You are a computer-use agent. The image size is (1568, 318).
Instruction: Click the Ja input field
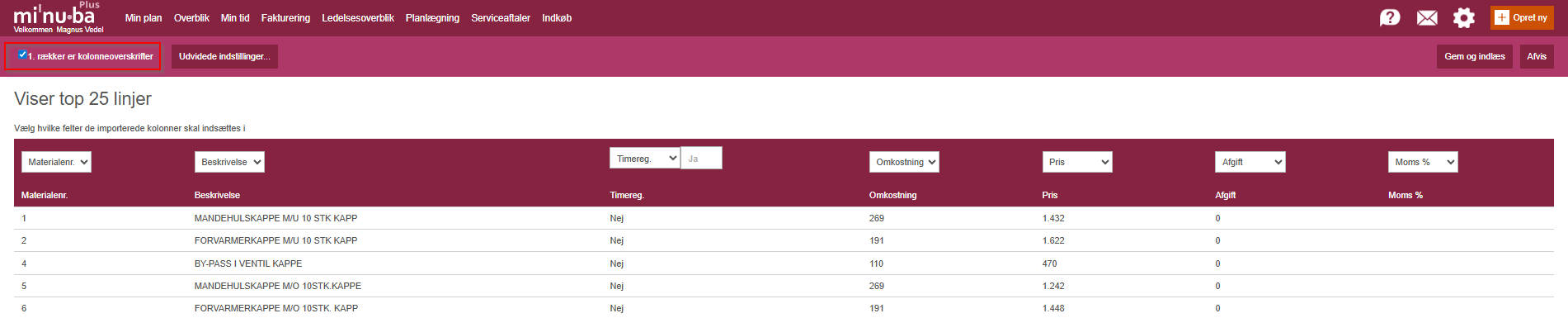pyautogui.click(x=702, y=158)
